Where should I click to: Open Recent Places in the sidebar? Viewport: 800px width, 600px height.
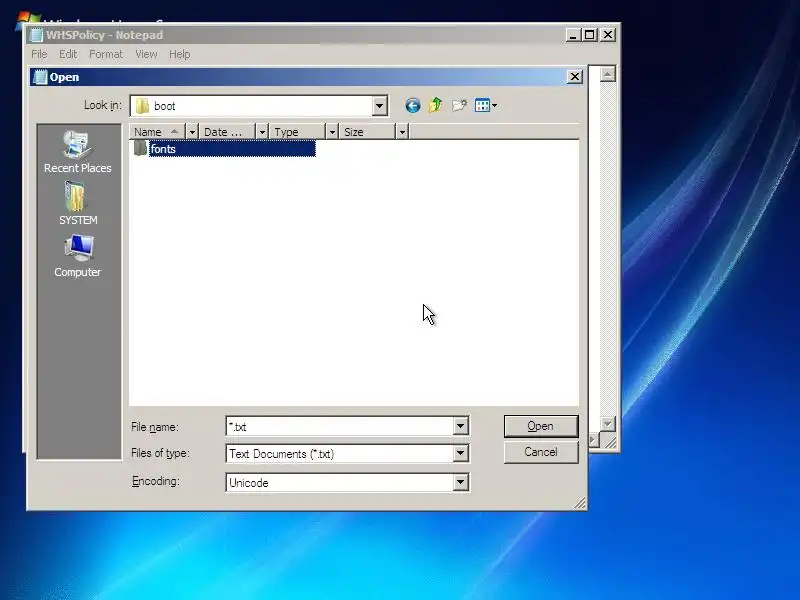[x=78, y=152]
